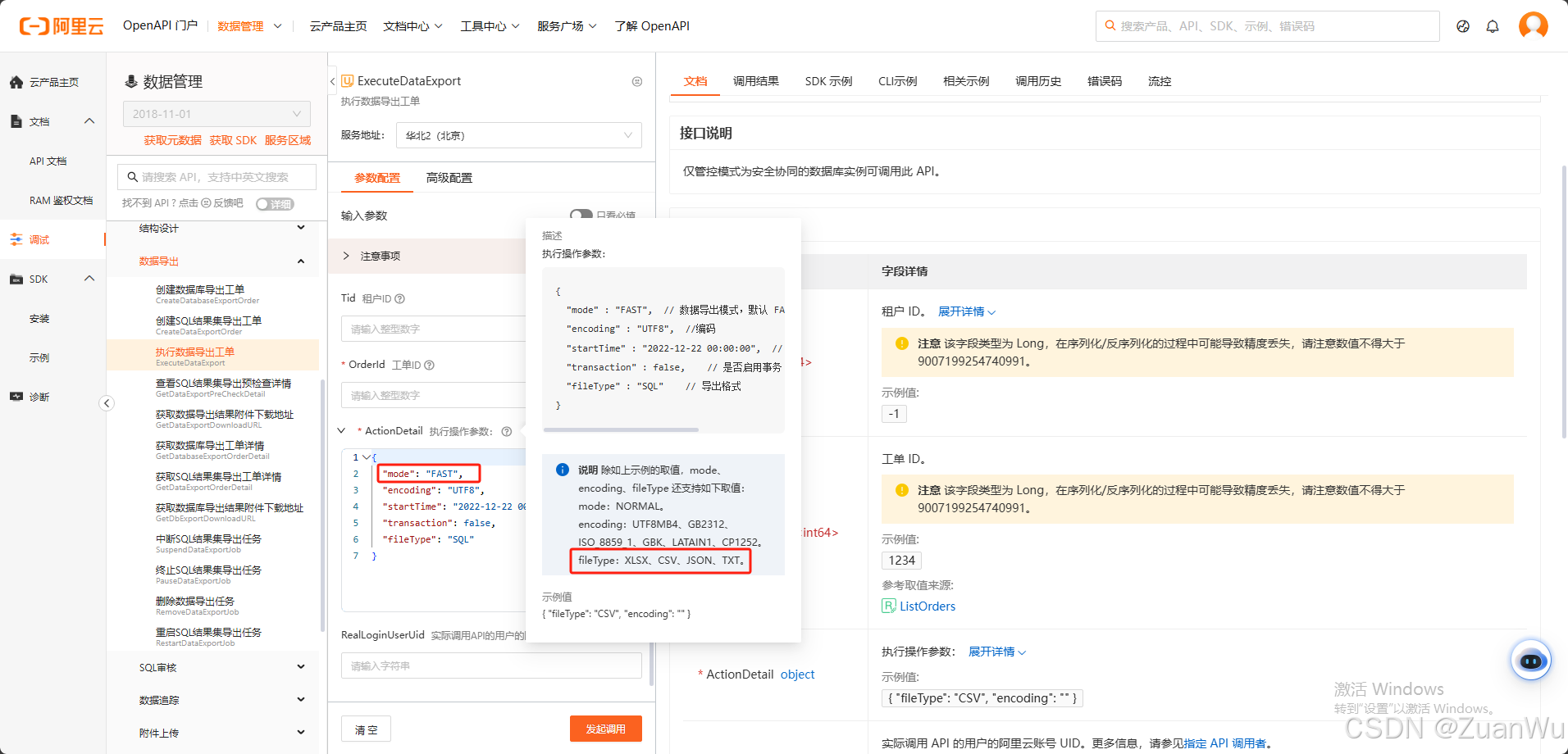Expand the 服务广场 header menu
This screenshot has height=754, width=1568.
567,26
